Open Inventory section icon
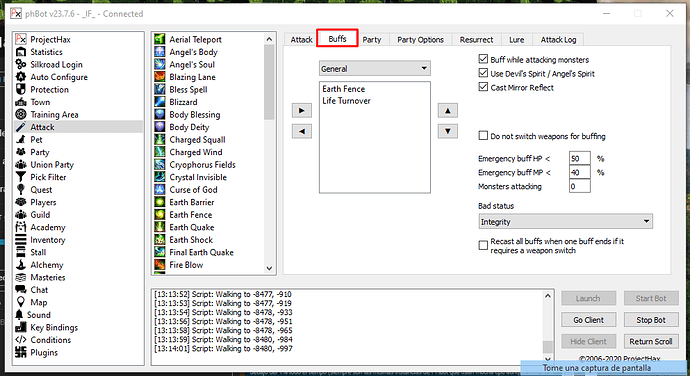The width and height of the screenshot is (690, 376). pos(21,240)
